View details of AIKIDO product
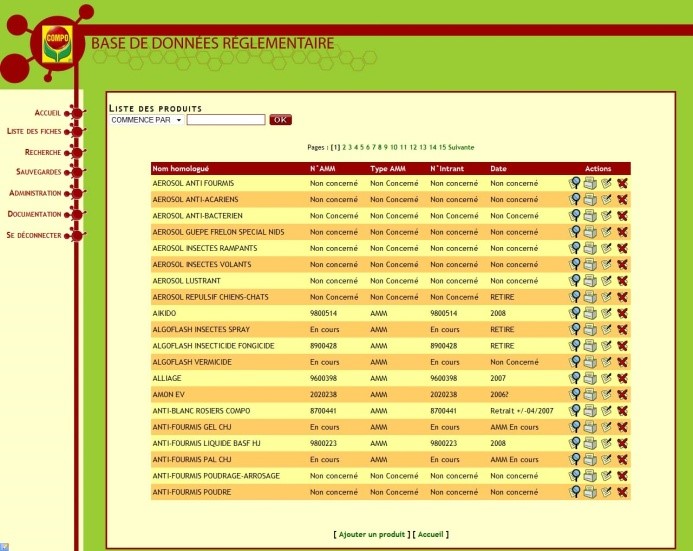 coord(575,313)
